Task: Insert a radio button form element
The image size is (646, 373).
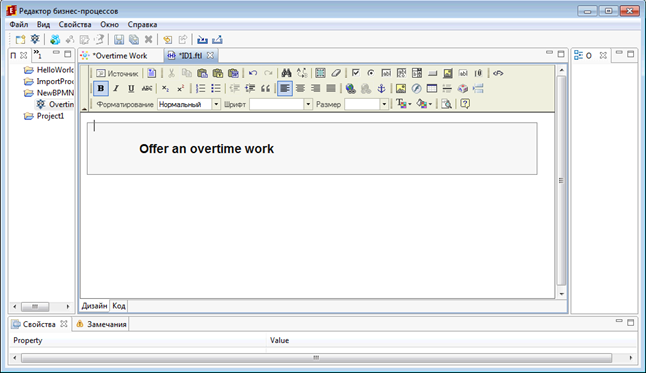Action: tap(371, 73)
